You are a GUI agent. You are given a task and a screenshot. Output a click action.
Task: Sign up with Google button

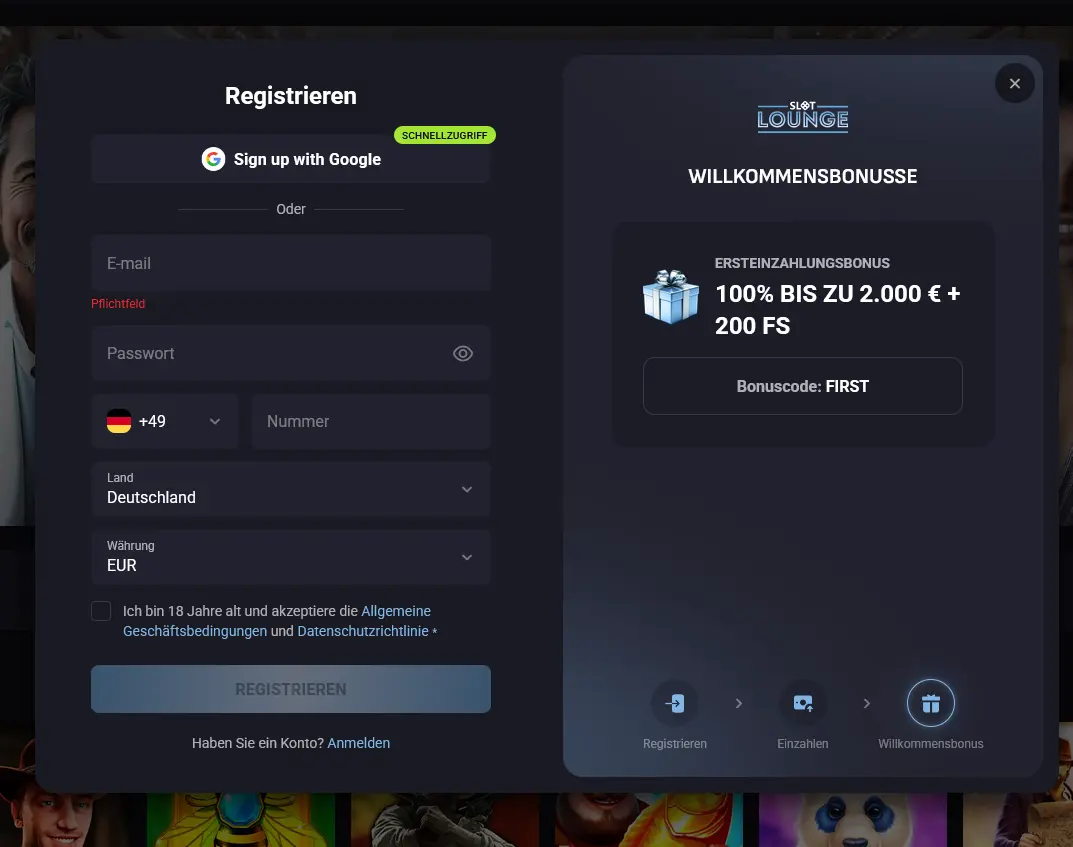(x=291, y=159)
